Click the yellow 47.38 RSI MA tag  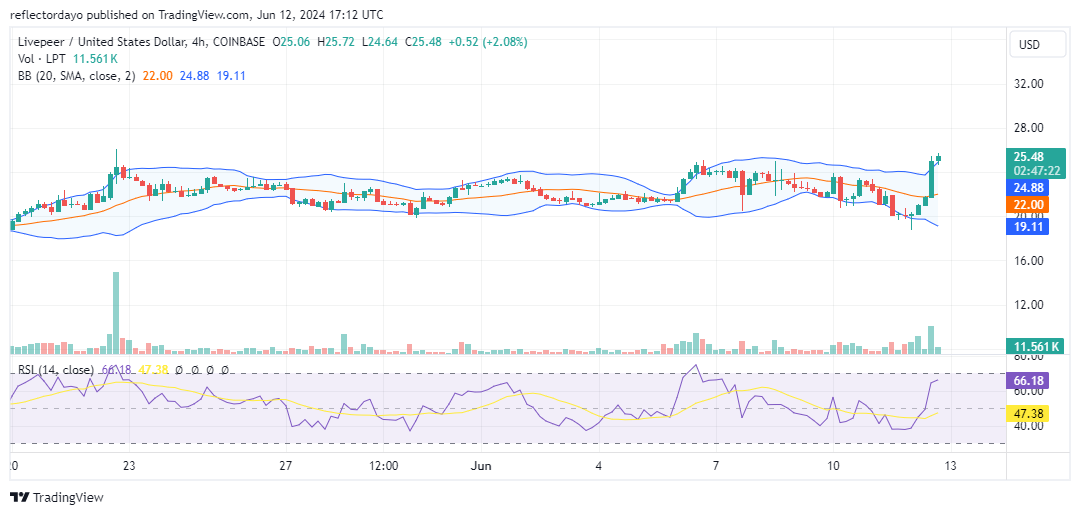coord(1026,413)
